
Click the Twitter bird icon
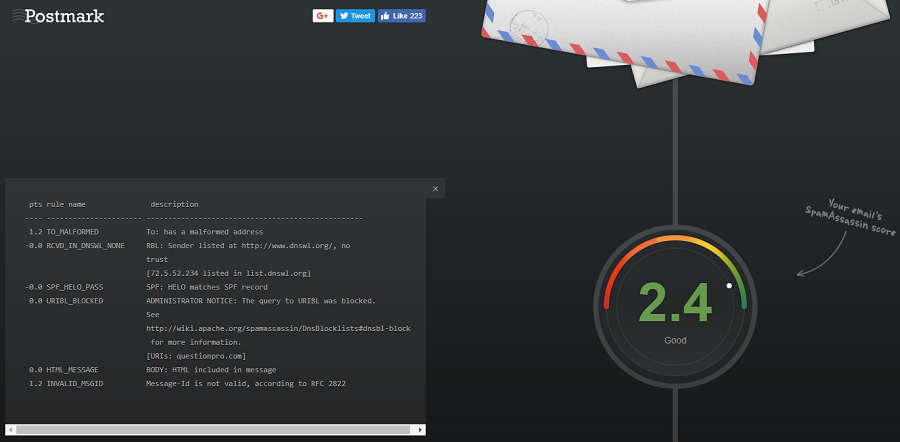pos(344,16)
